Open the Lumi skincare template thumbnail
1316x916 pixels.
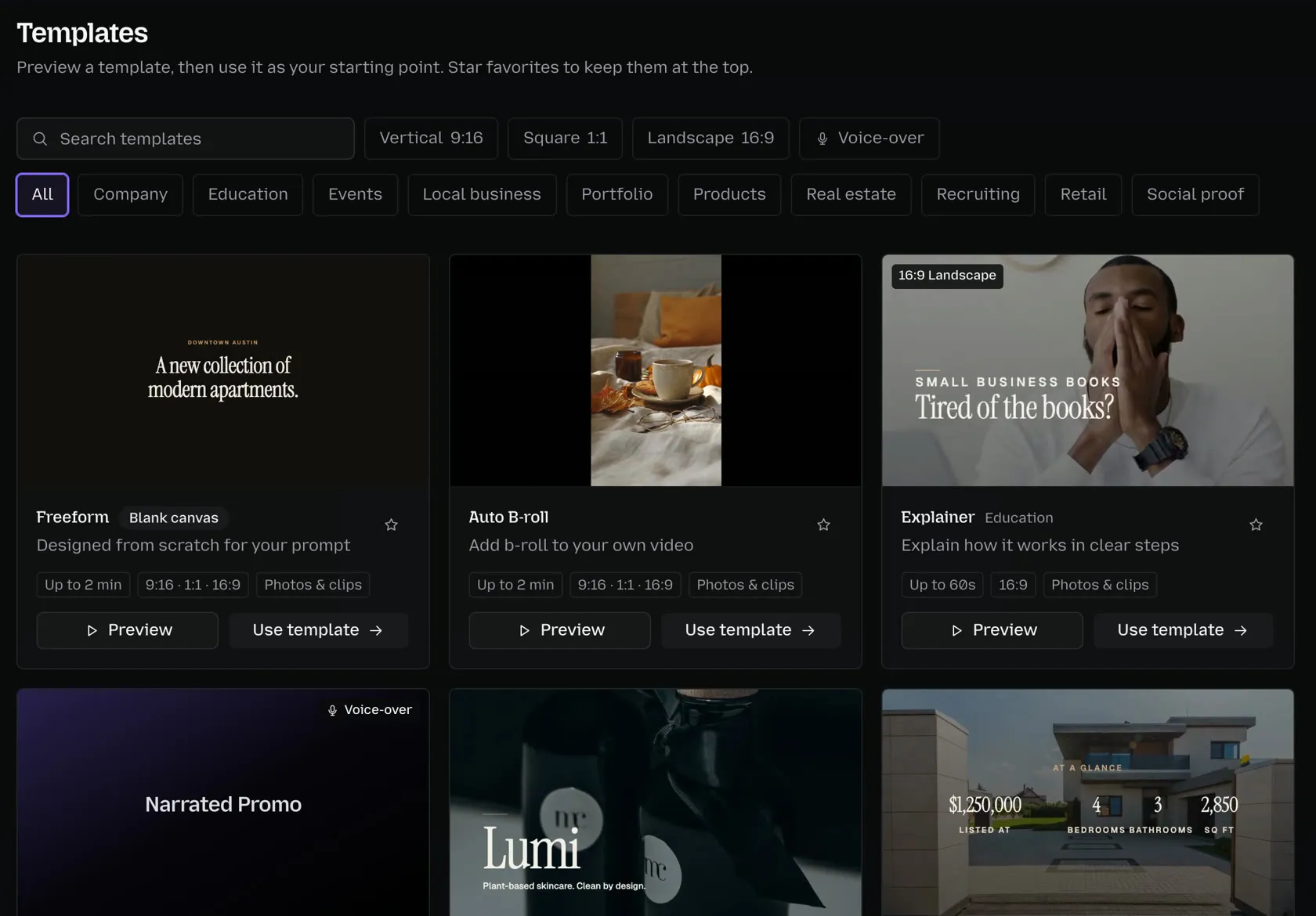656,802
